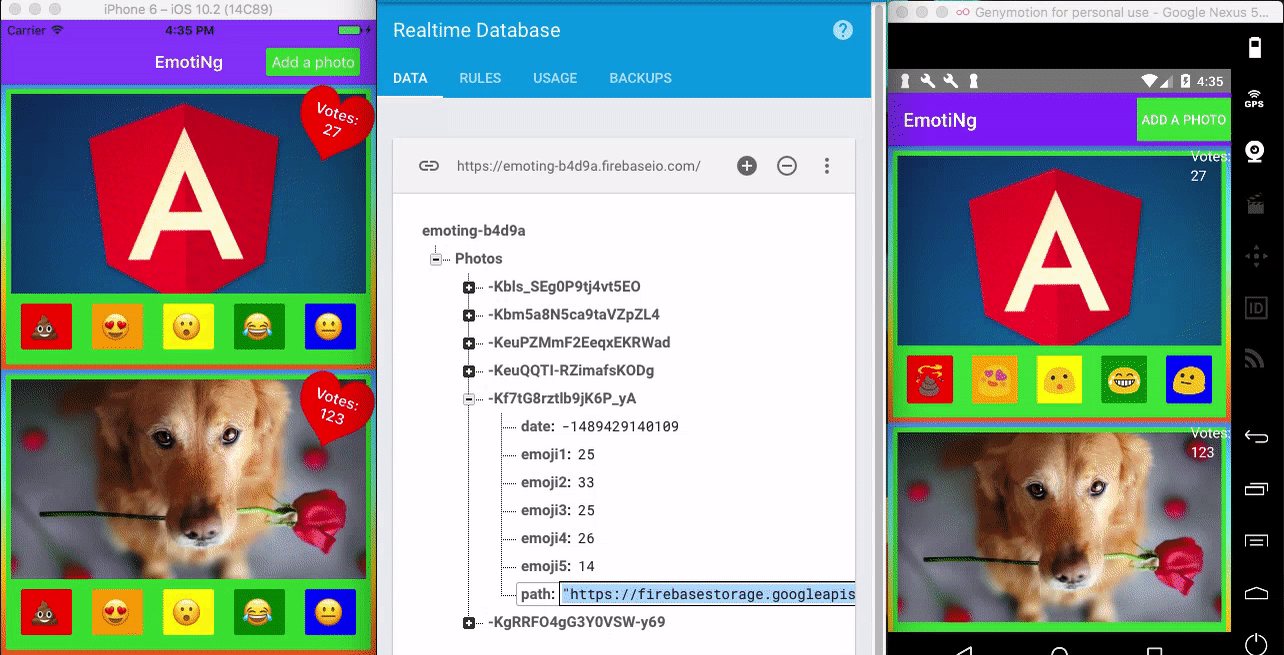
Task: Tap poop emoji under dog photo on iPhone
Action: 46,612
